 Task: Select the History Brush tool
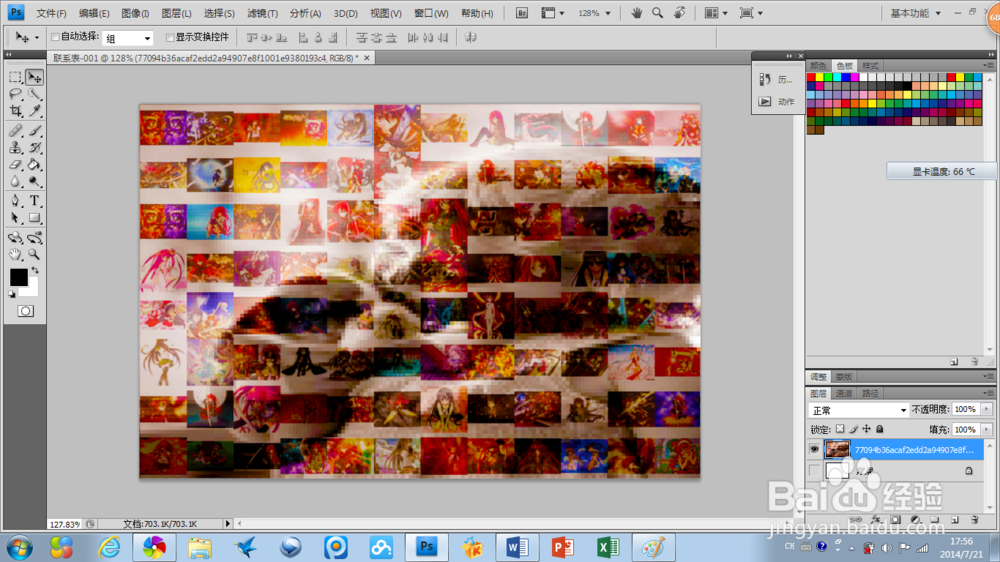tap(34, 148)
